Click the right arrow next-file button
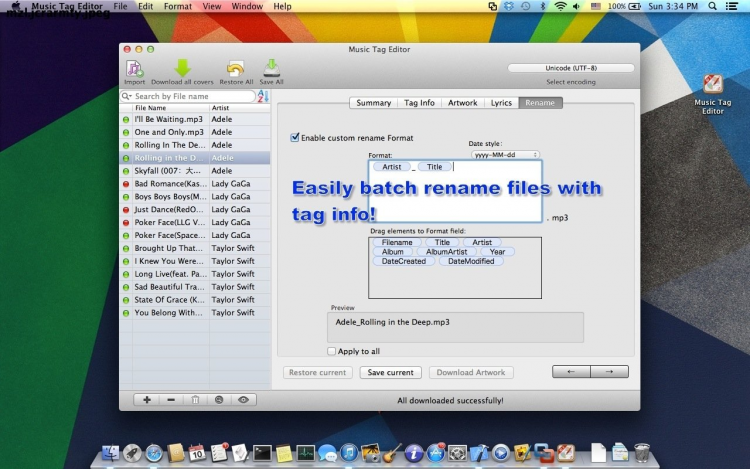Viewport: 750px width, 469px height. point(609,371)
